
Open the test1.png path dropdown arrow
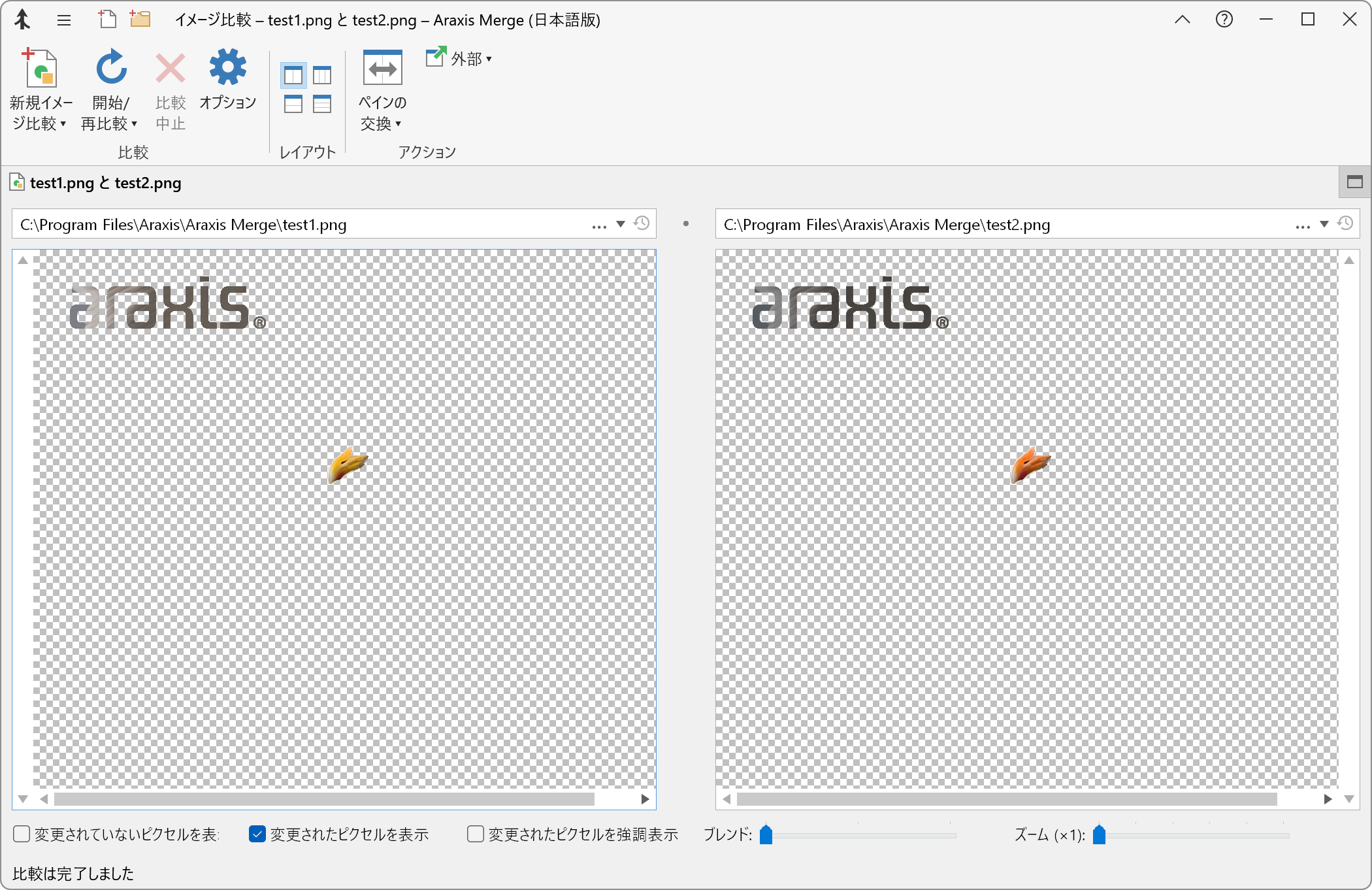[620, 224]
